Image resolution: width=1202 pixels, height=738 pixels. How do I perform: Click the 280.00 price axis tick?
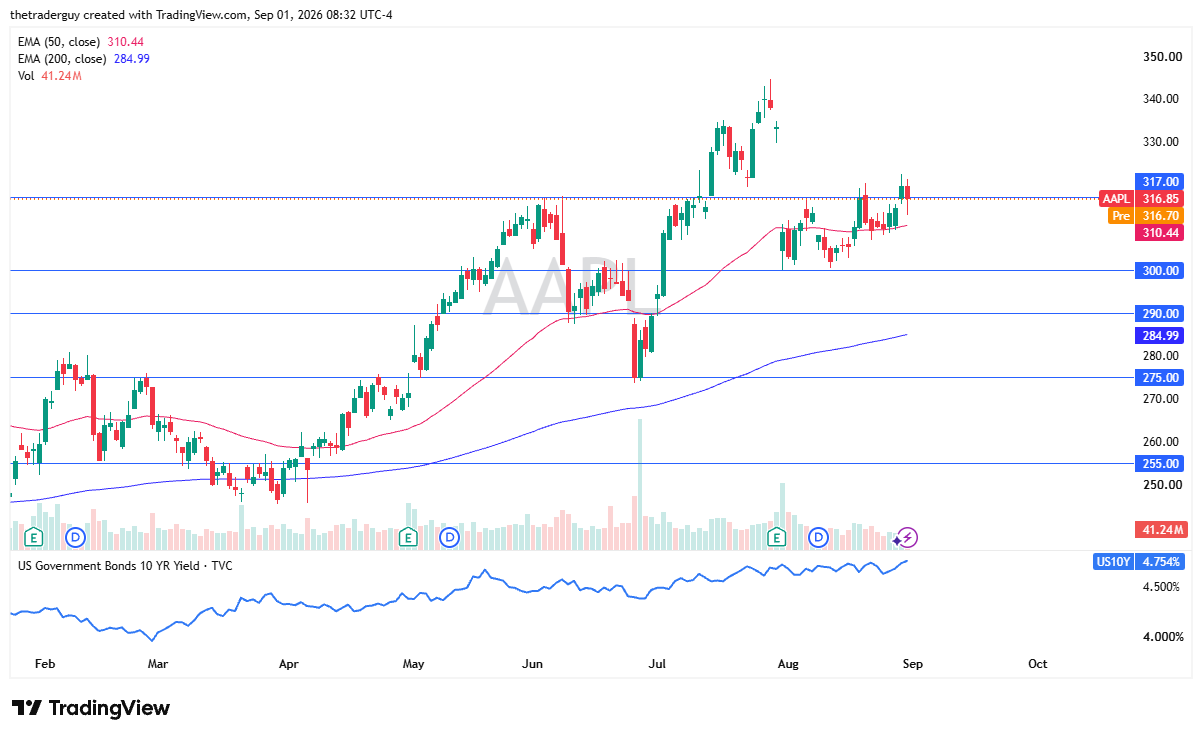[1163, 356]
